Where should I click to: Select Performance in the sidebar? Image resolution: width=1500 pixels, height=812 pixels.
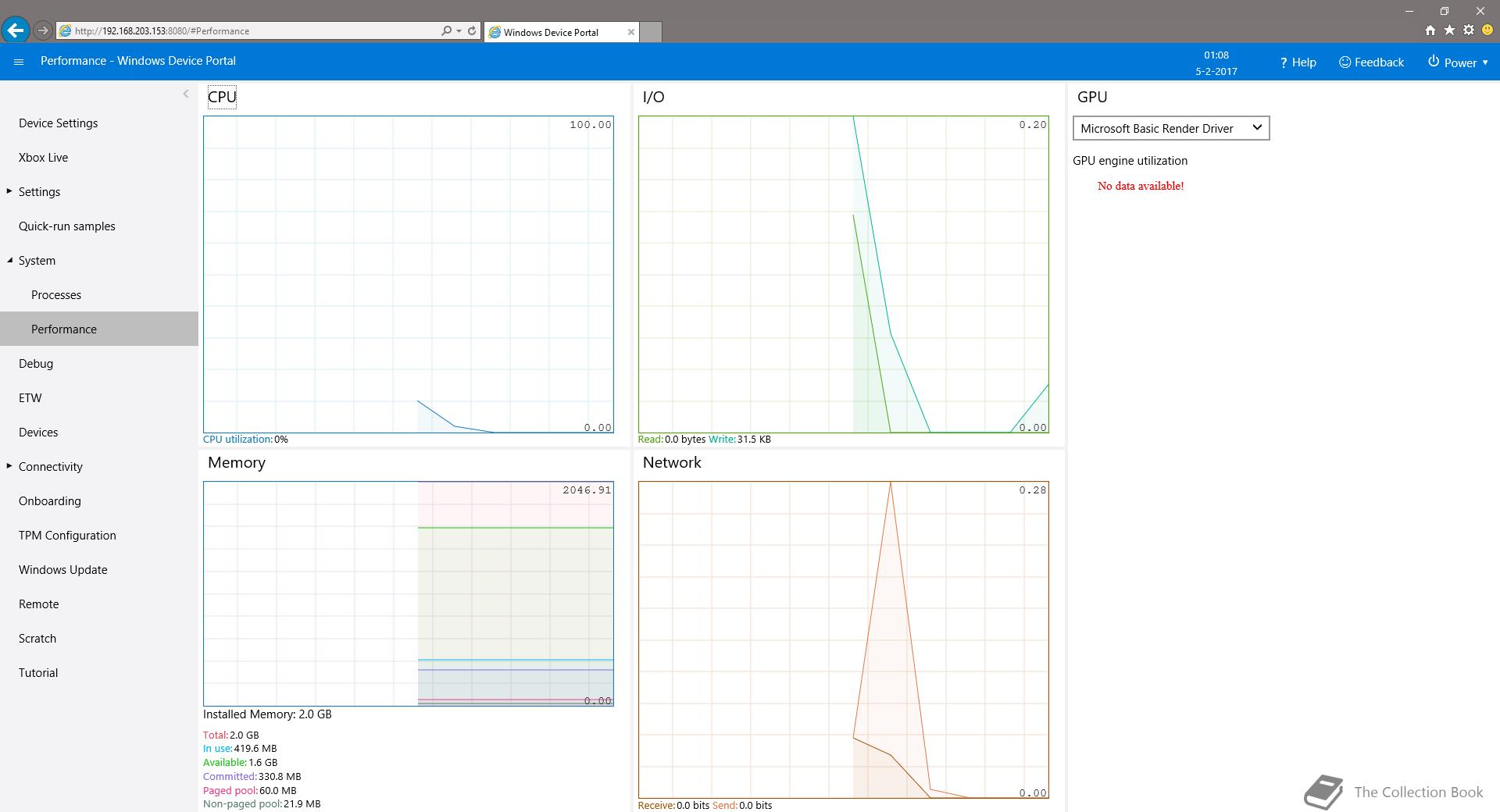pyautogui.click(x=99, y=329)
